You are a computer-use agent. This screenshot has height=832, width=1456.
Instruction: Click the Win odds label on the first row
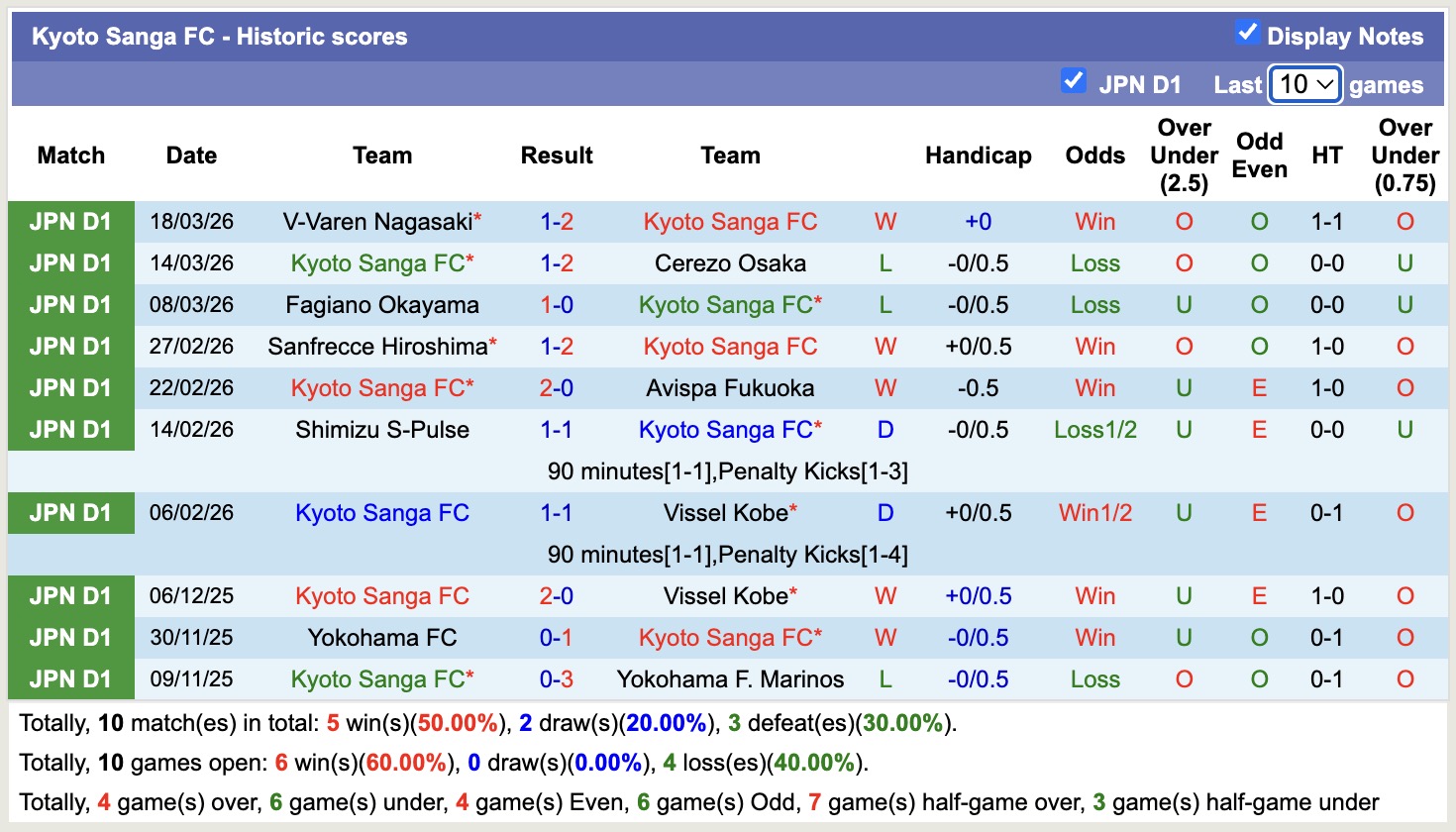pos(1094,221)
